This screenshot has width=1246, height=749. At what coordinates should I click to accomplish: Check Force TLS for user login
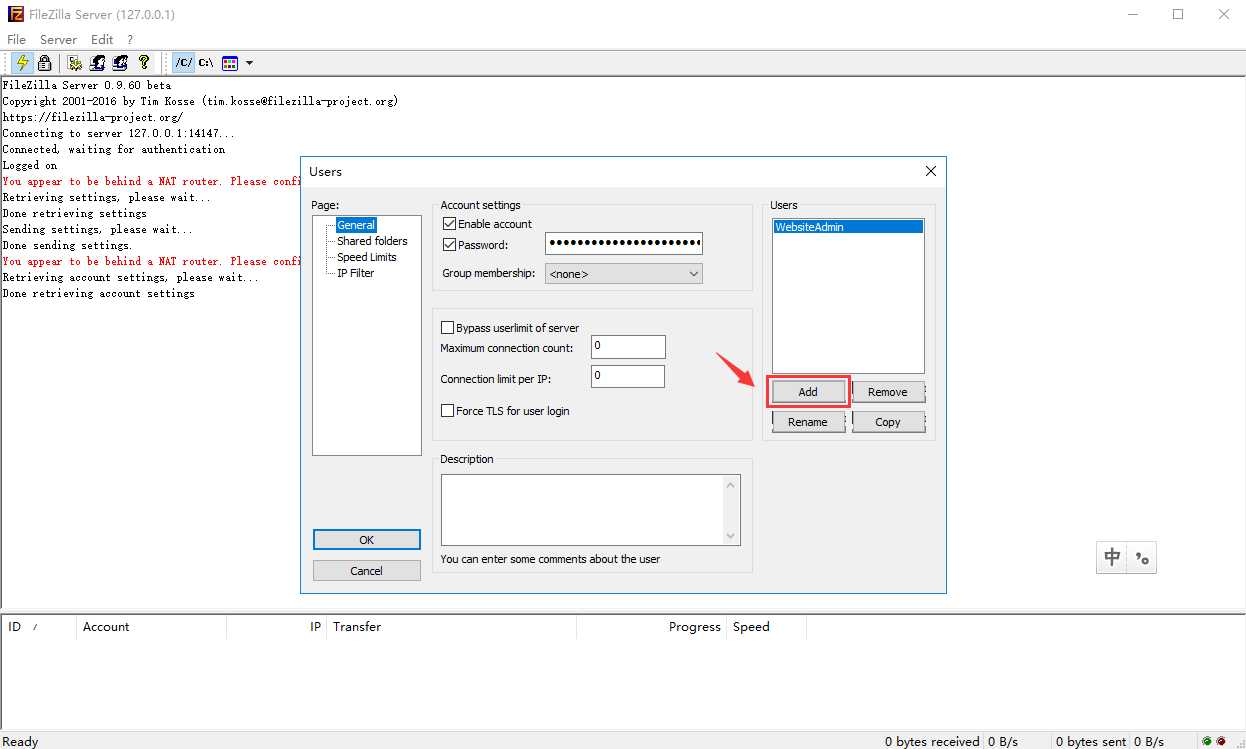pyautogui.click(x=448, y=411)
